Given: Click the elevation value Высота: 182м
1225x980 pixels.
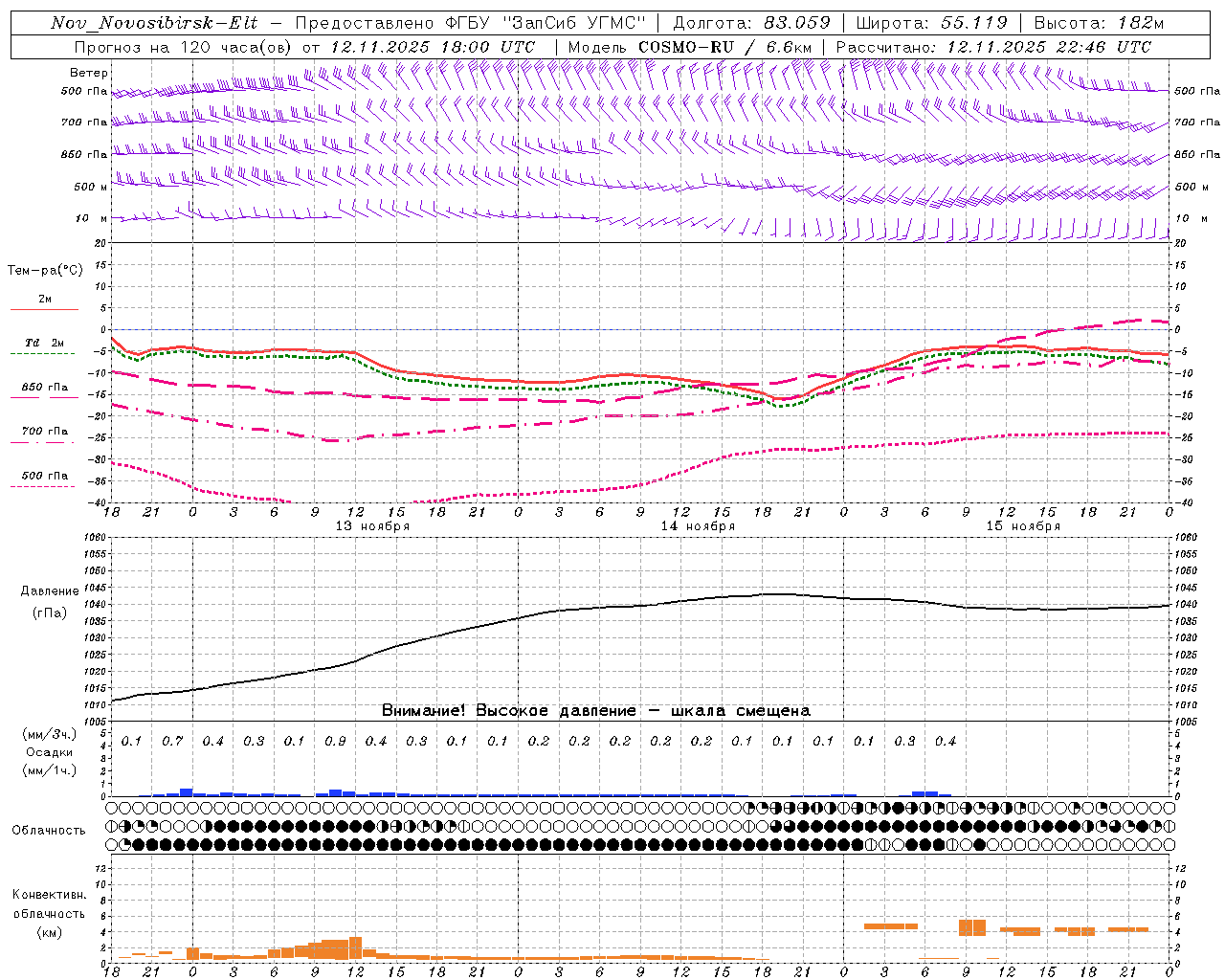Looking at the screenshot, I should (1099, 23).
